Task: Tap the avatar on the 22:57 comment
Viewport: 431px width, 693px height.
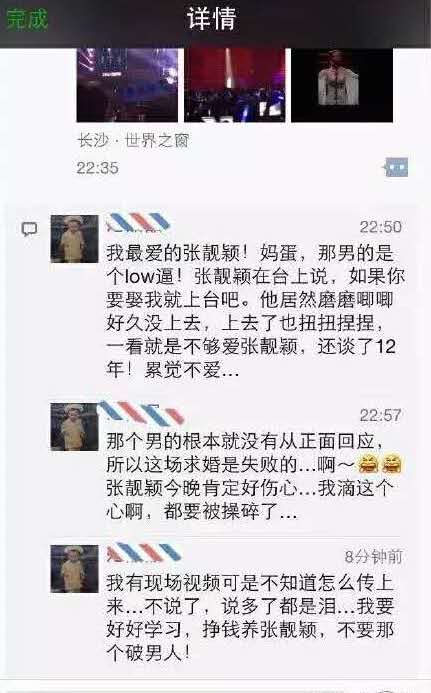Action: 74,426
